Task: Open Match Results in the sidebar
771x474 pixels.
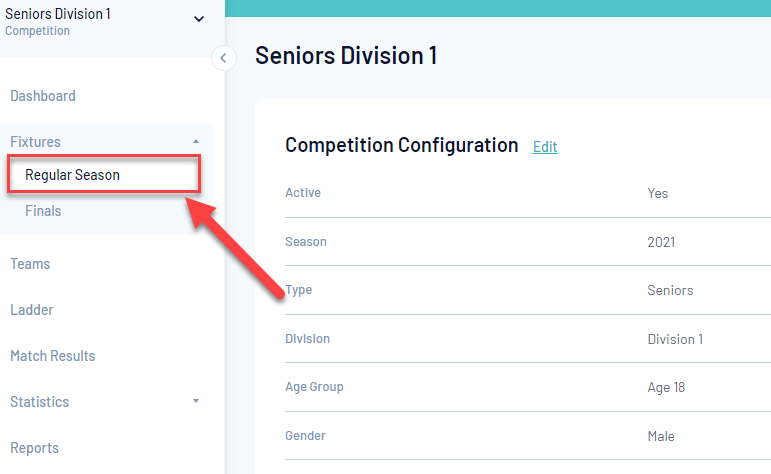Action: pyautogui.click(x=53, y=356)
